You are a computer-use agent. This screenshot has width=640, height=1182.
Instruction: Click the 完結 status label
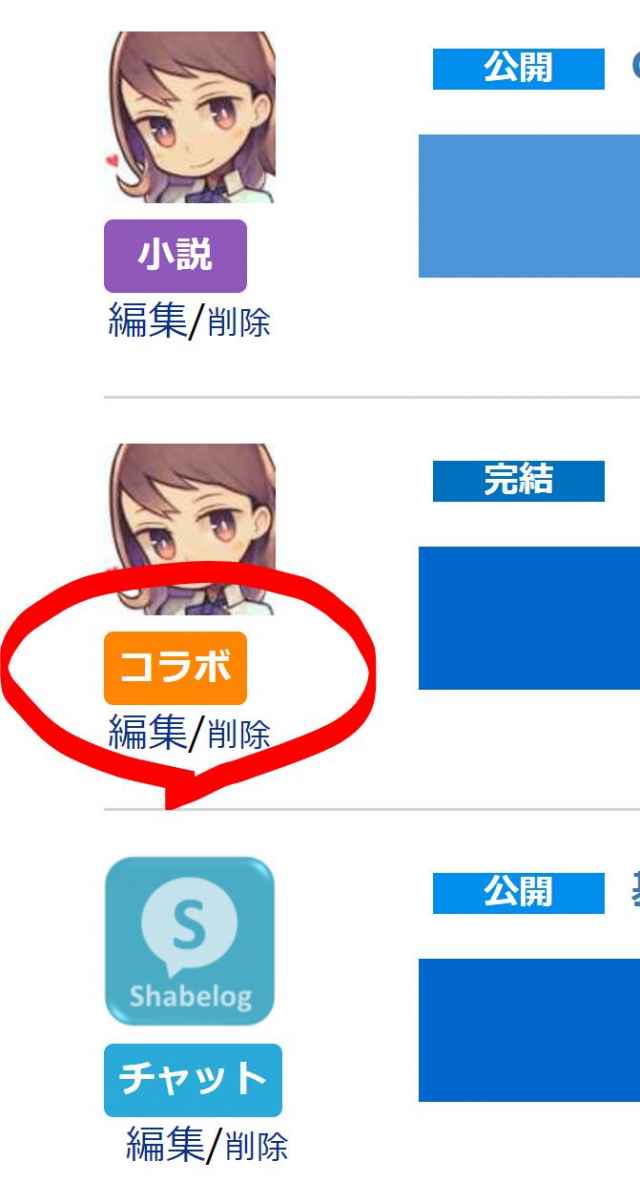[x=519, y=481]
